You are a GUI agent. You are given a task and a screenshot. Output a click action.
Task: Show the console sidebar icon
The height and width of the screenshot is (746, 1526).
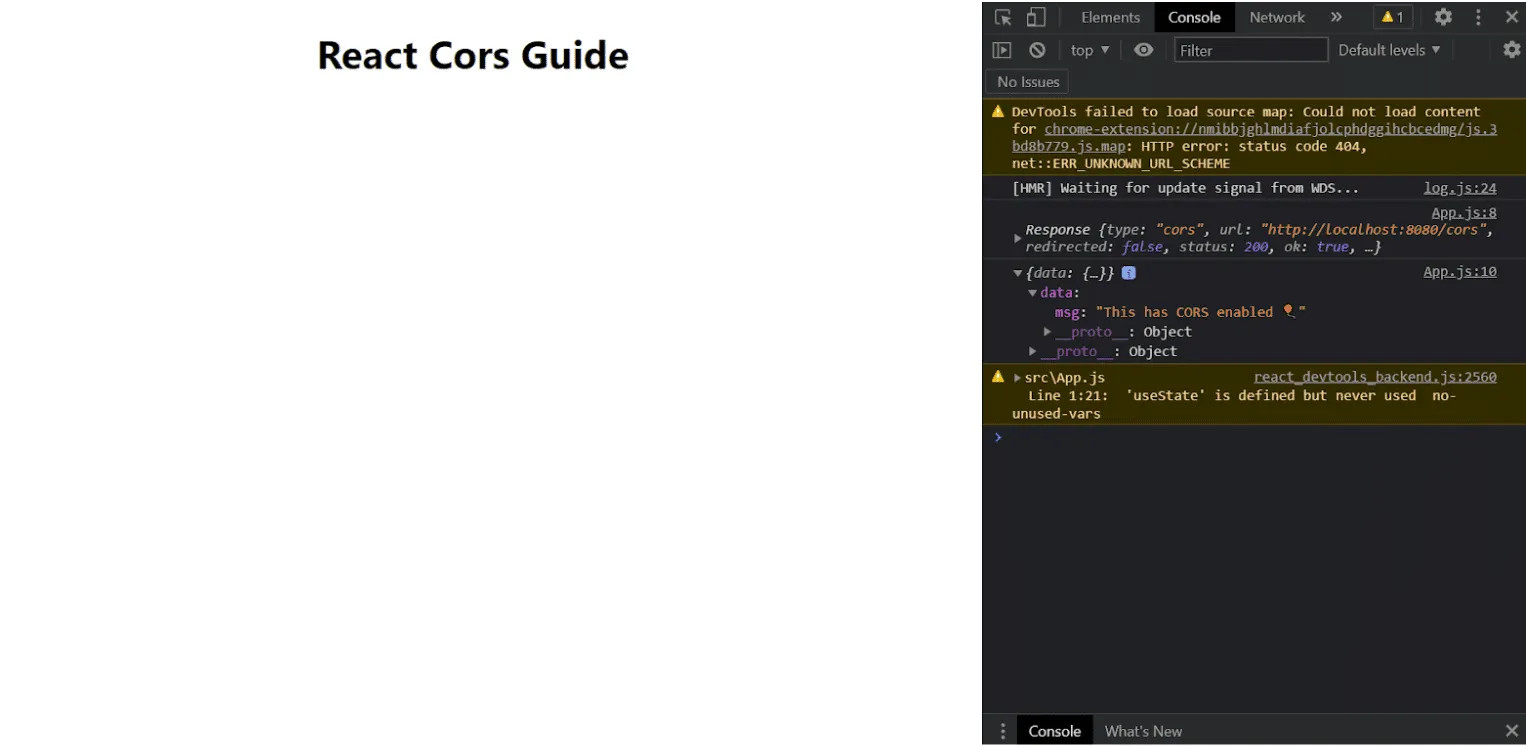point(1002,50)
